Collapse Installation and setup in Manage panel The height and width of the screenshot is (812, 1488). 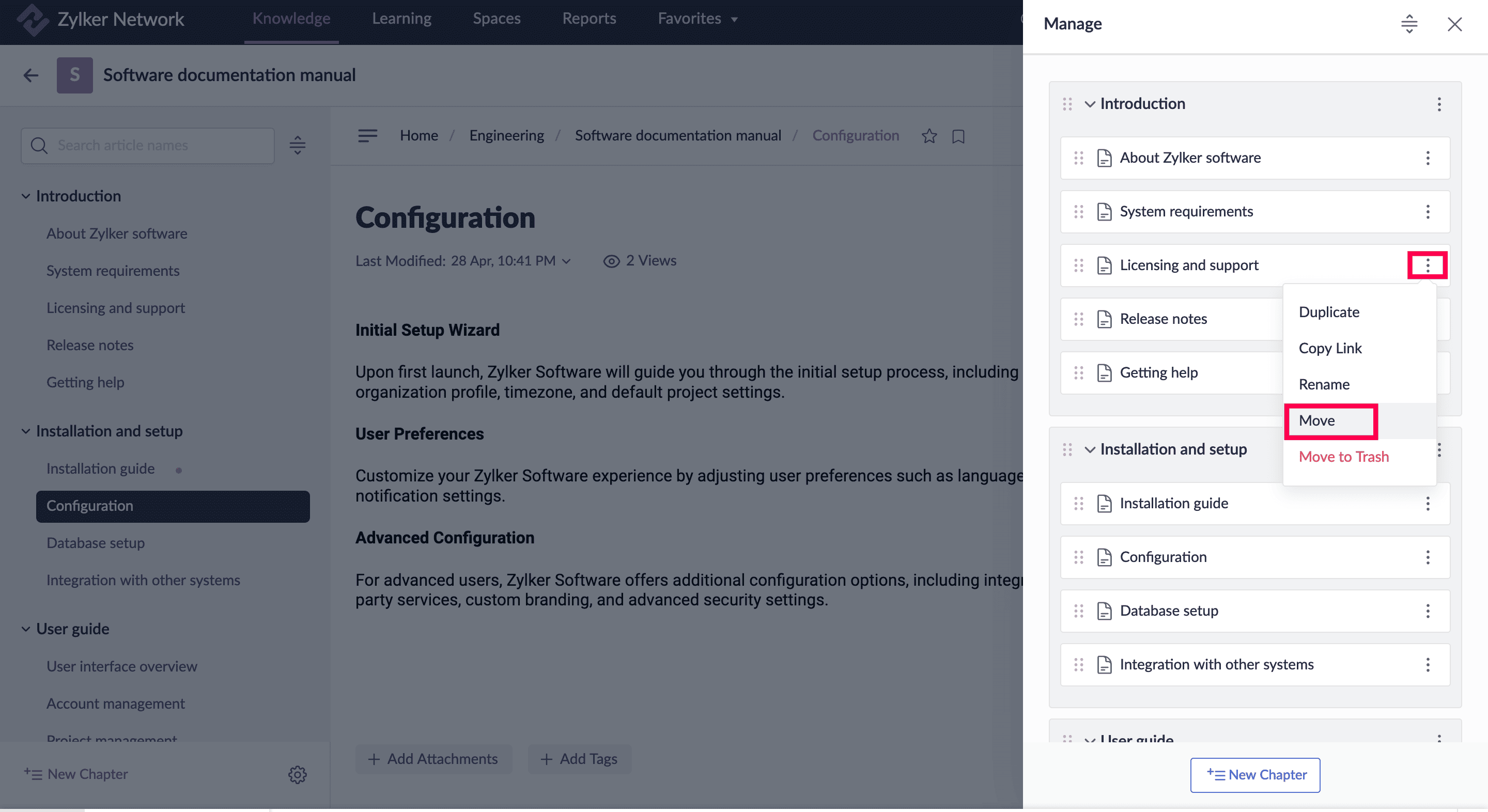pos(1090,449)
